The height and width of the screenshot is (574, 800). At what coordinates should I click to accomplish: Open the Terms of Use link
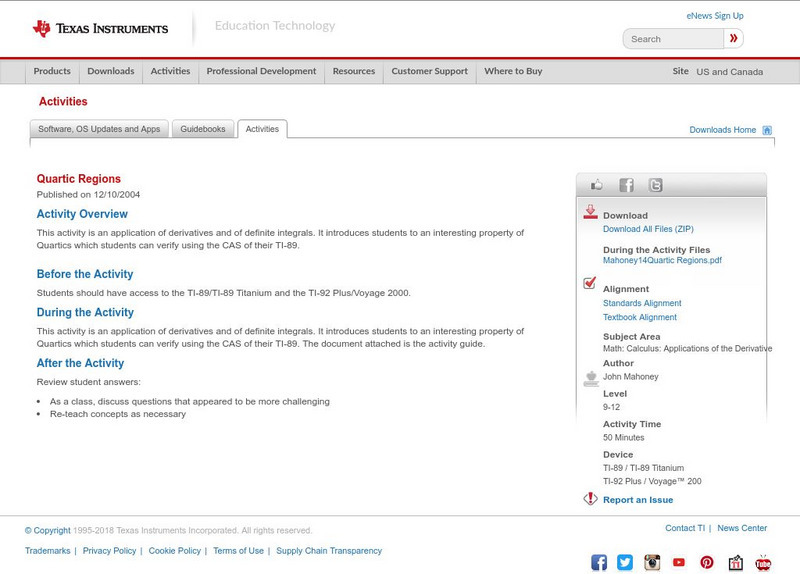coord(238,551)
